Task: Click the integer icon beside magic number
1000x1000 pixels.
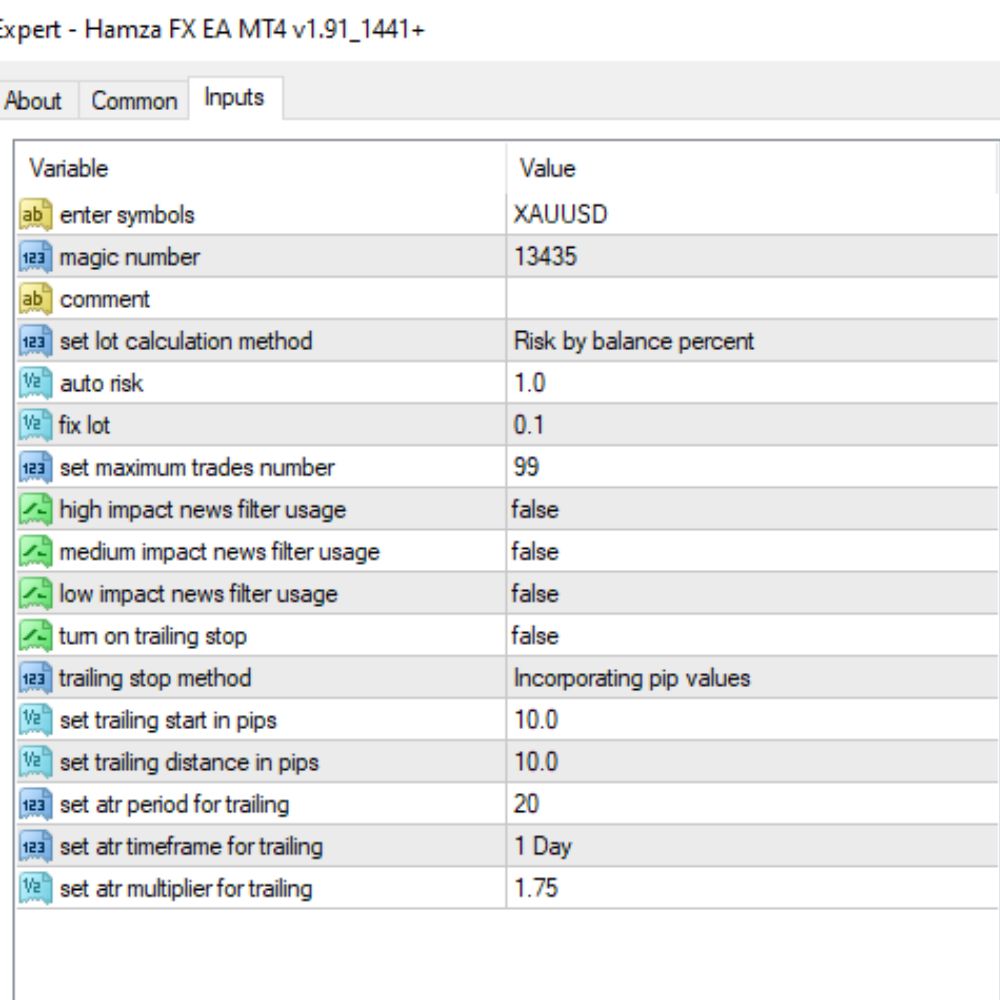Action: coord(35,257)
